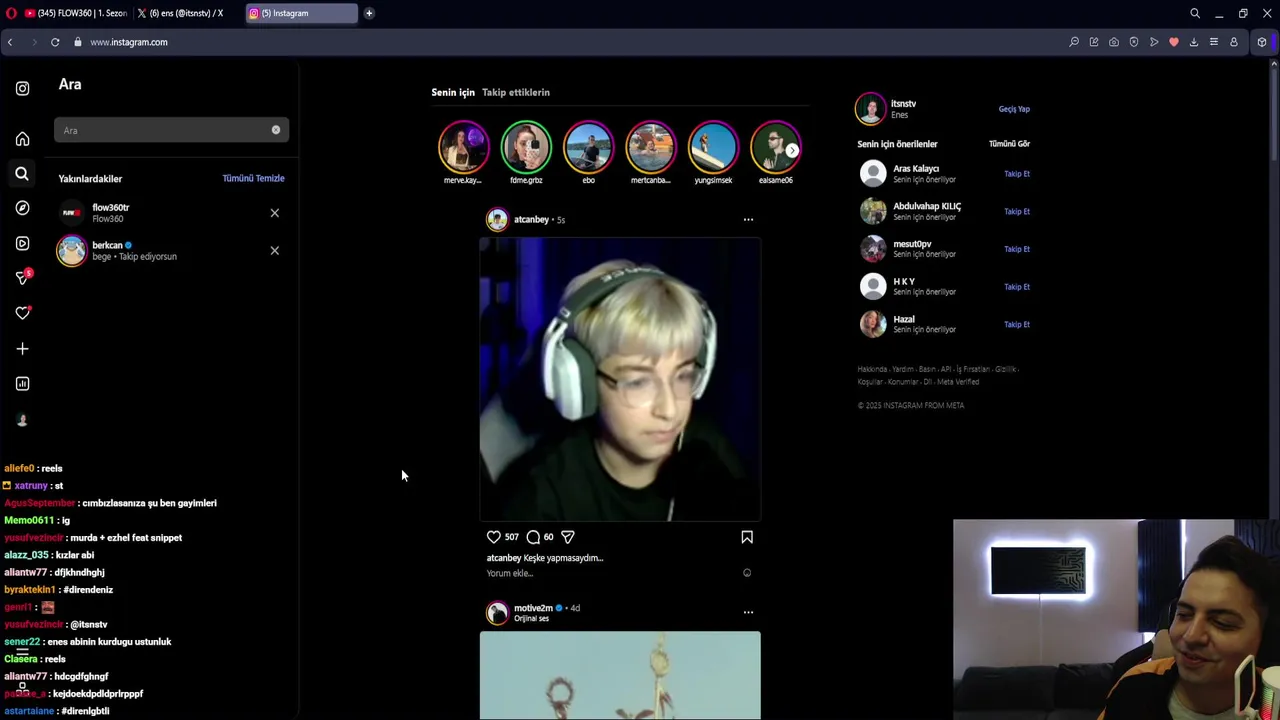Image resolution: width=1280 pixels, height=720 pixels.
Task: Open motive2m profile from post header
Action: (533, 608)
